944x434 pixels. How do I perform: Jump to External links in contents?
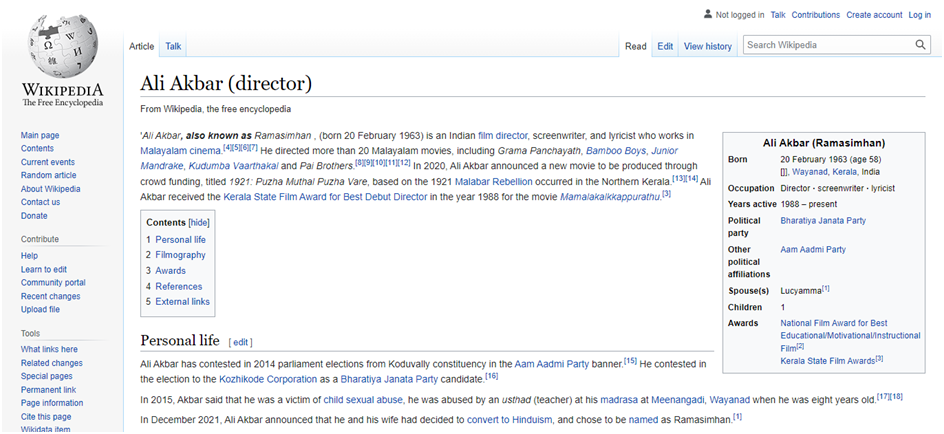click(182, 302)
